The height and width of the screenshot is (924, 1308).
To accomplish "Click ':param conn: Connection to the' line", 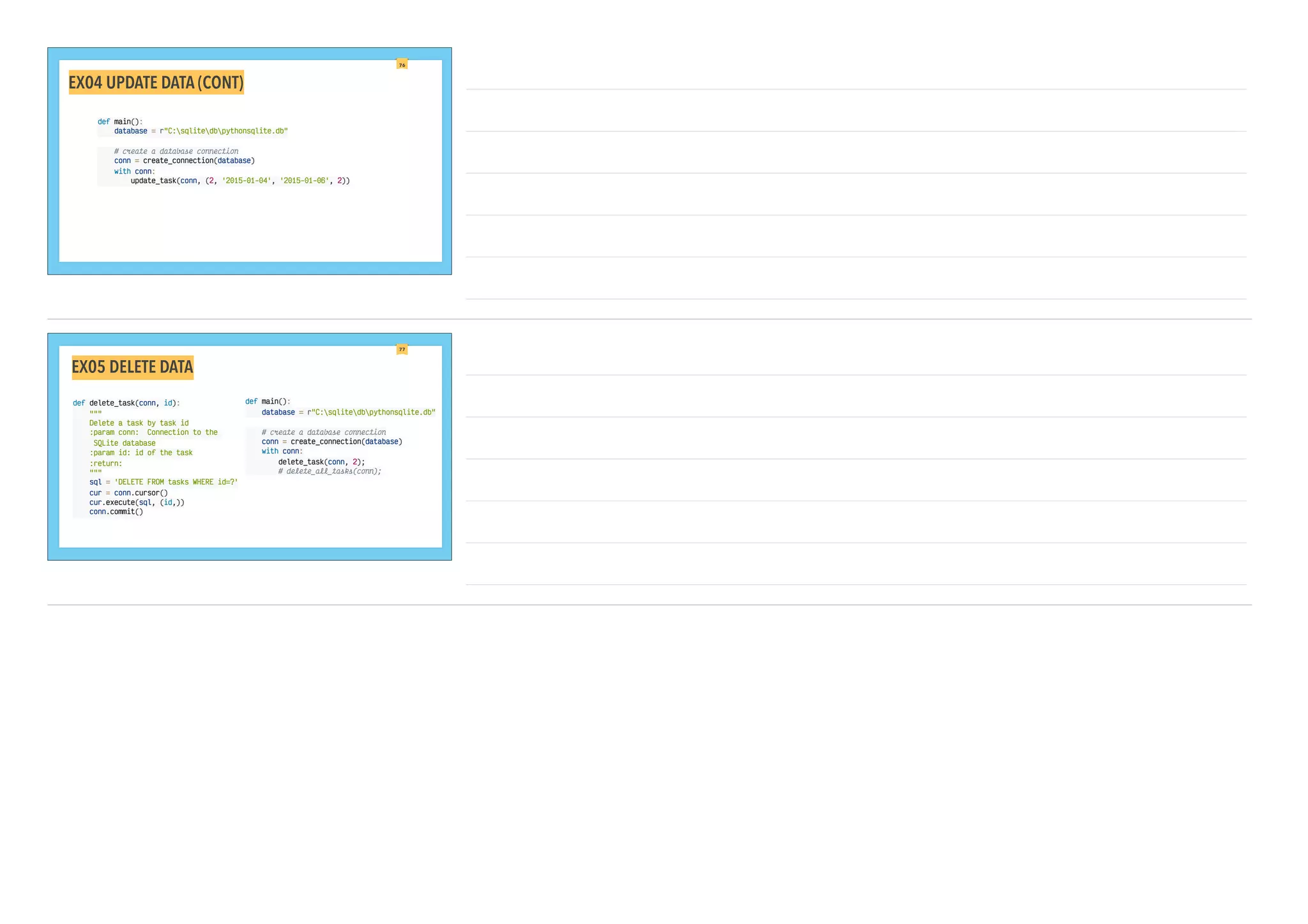I will [x=153, y=432].
